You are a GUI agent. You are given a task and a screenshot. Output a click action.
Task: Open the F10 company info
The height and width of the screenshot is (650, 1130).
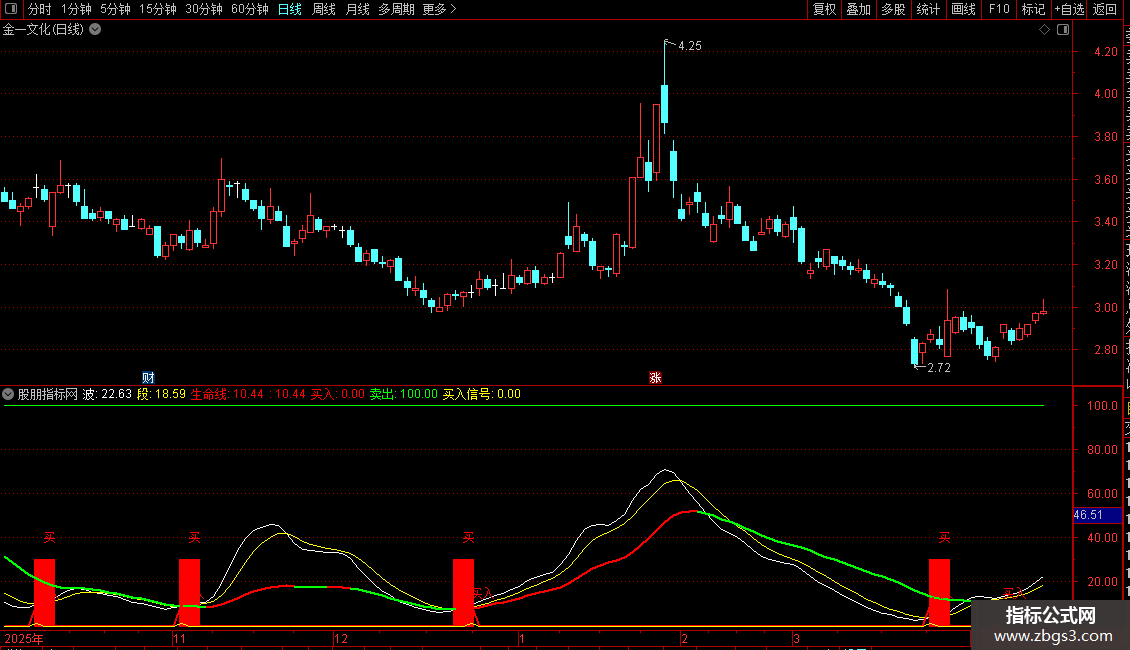tap(998, 9)
